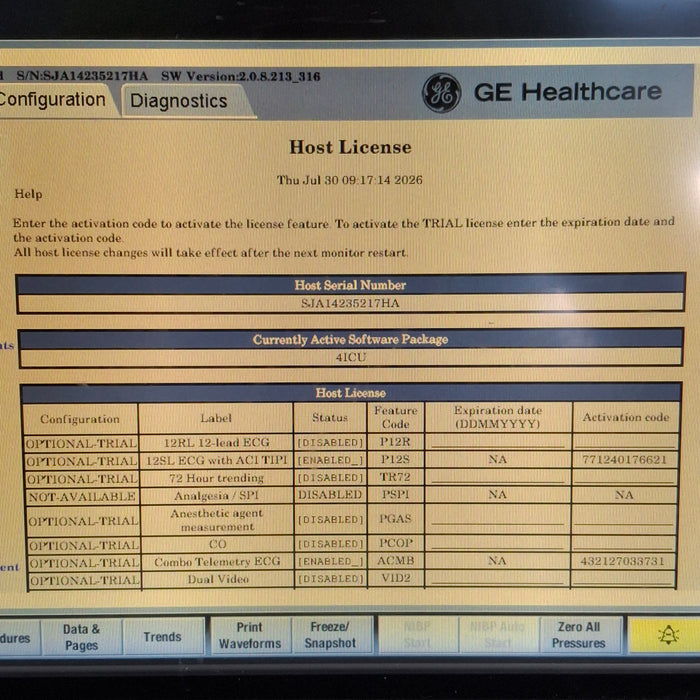Viewport: 700px width, 700px height.
Task: Click the Dual Video label
Action: 218,579
